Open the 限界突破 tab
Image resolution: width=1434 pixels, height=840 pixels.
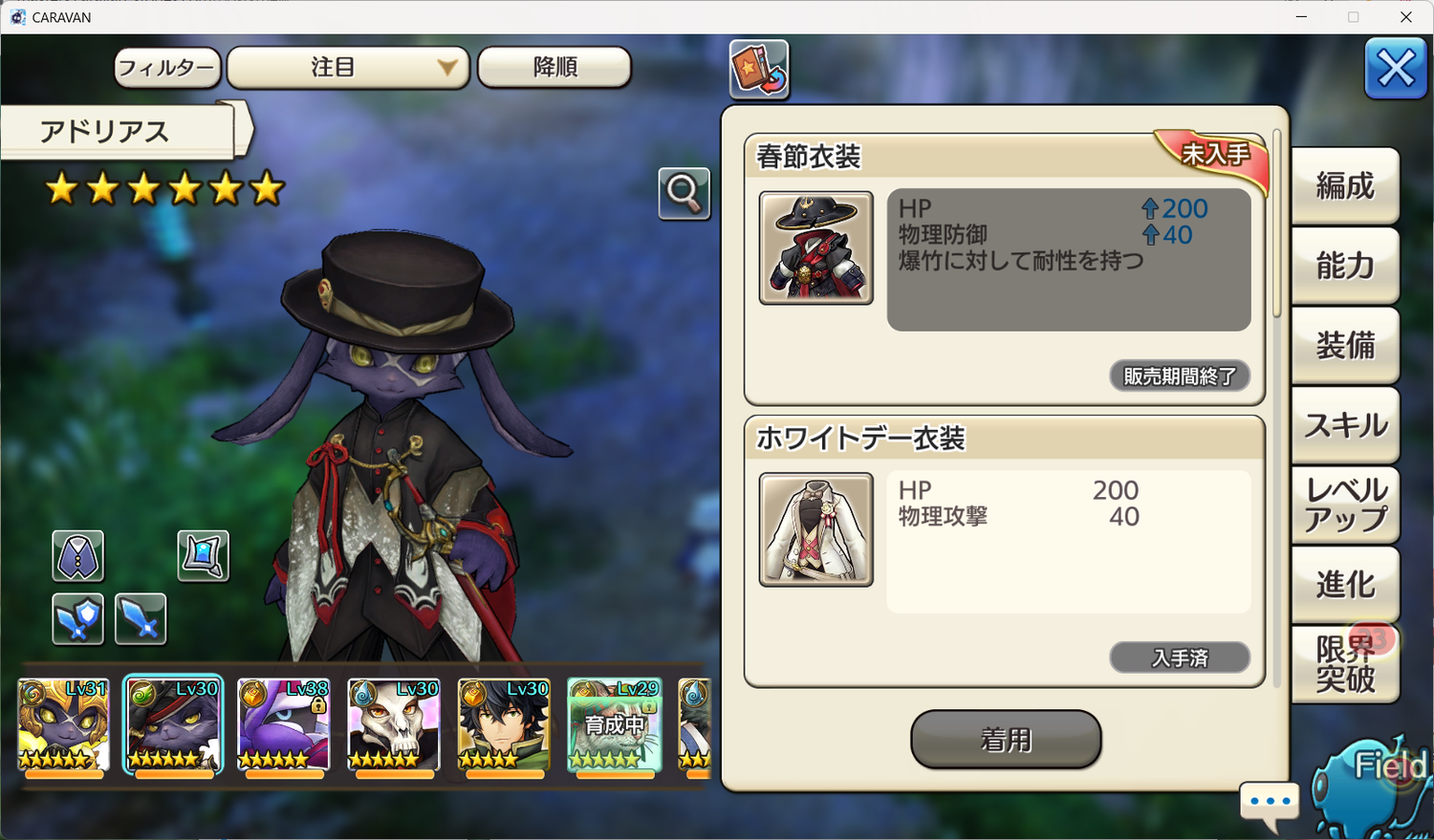click(x=1345, y=664)
